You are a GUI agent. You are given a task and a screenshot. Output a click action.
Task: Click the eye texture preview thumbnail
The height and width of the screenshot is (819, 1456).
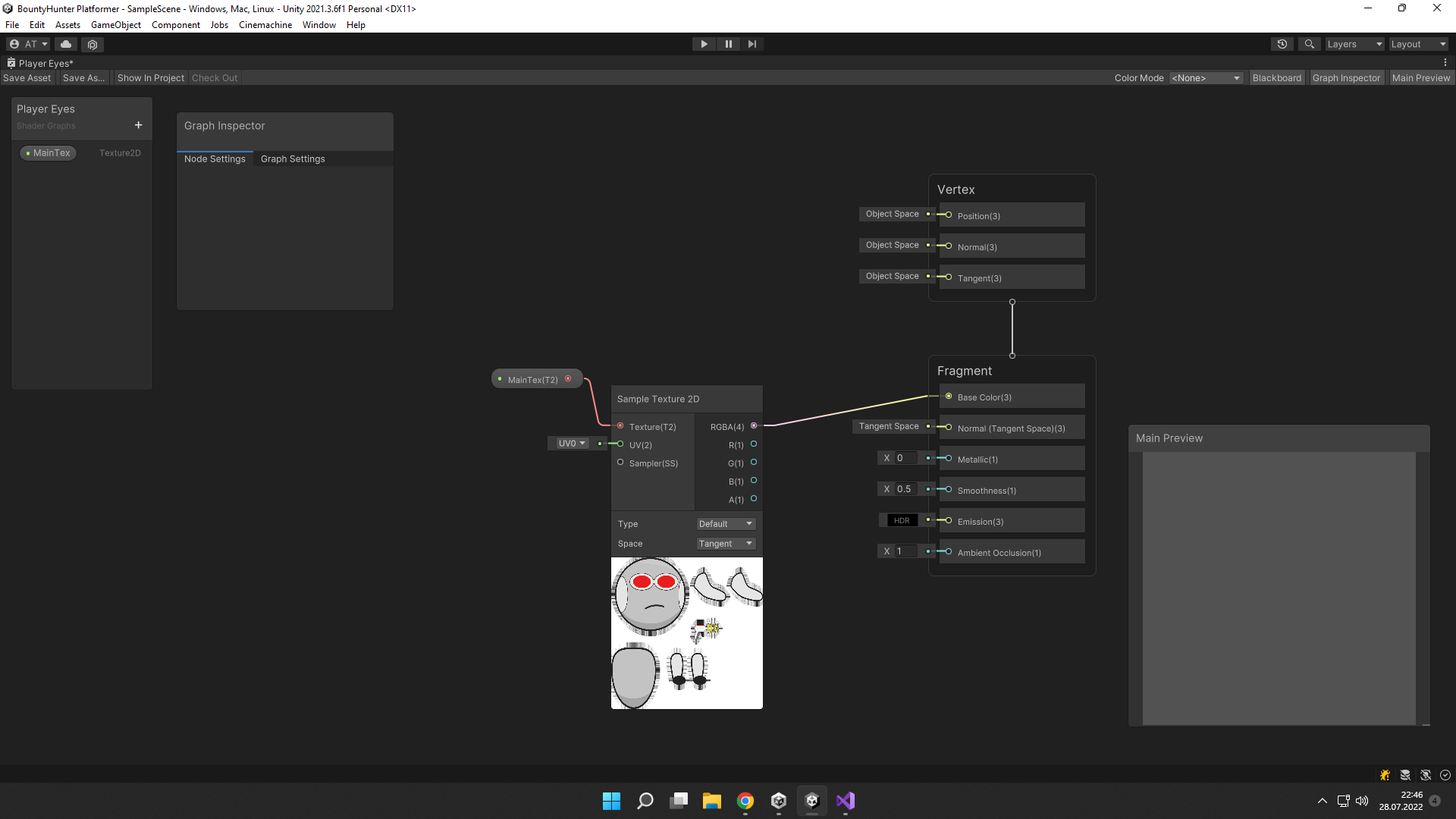(x=686, y=632)
